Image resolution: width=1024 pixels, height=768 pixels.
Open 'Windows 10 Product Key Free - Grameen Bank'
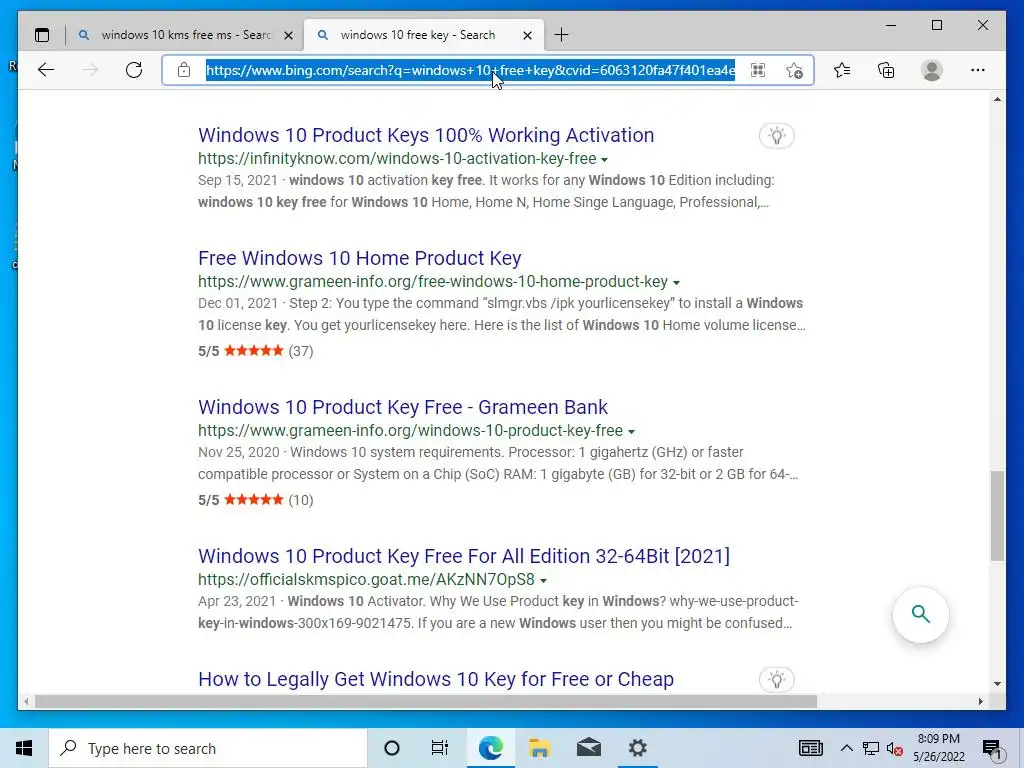(x=403, y=407)
